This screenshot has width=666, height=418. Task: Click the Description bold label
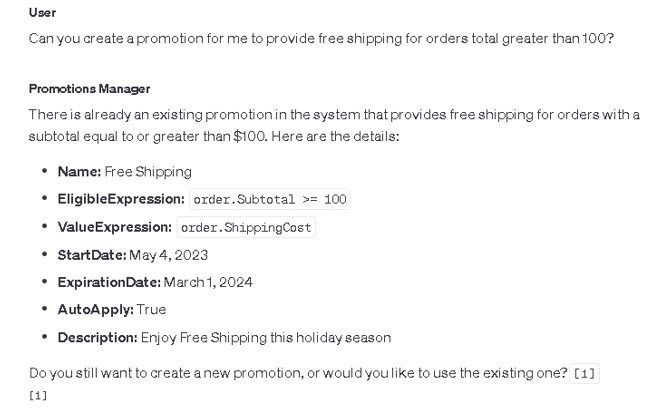tap(98, 338)
